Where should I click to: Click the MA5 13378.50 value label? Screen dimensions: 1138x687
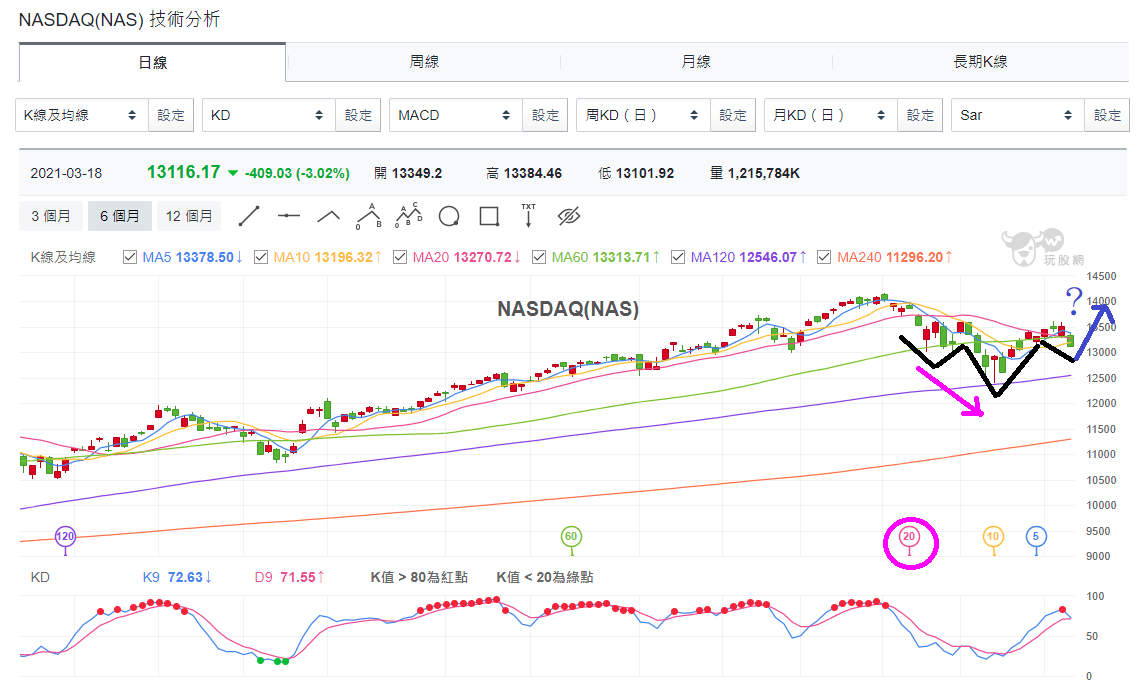coord(192,257)
